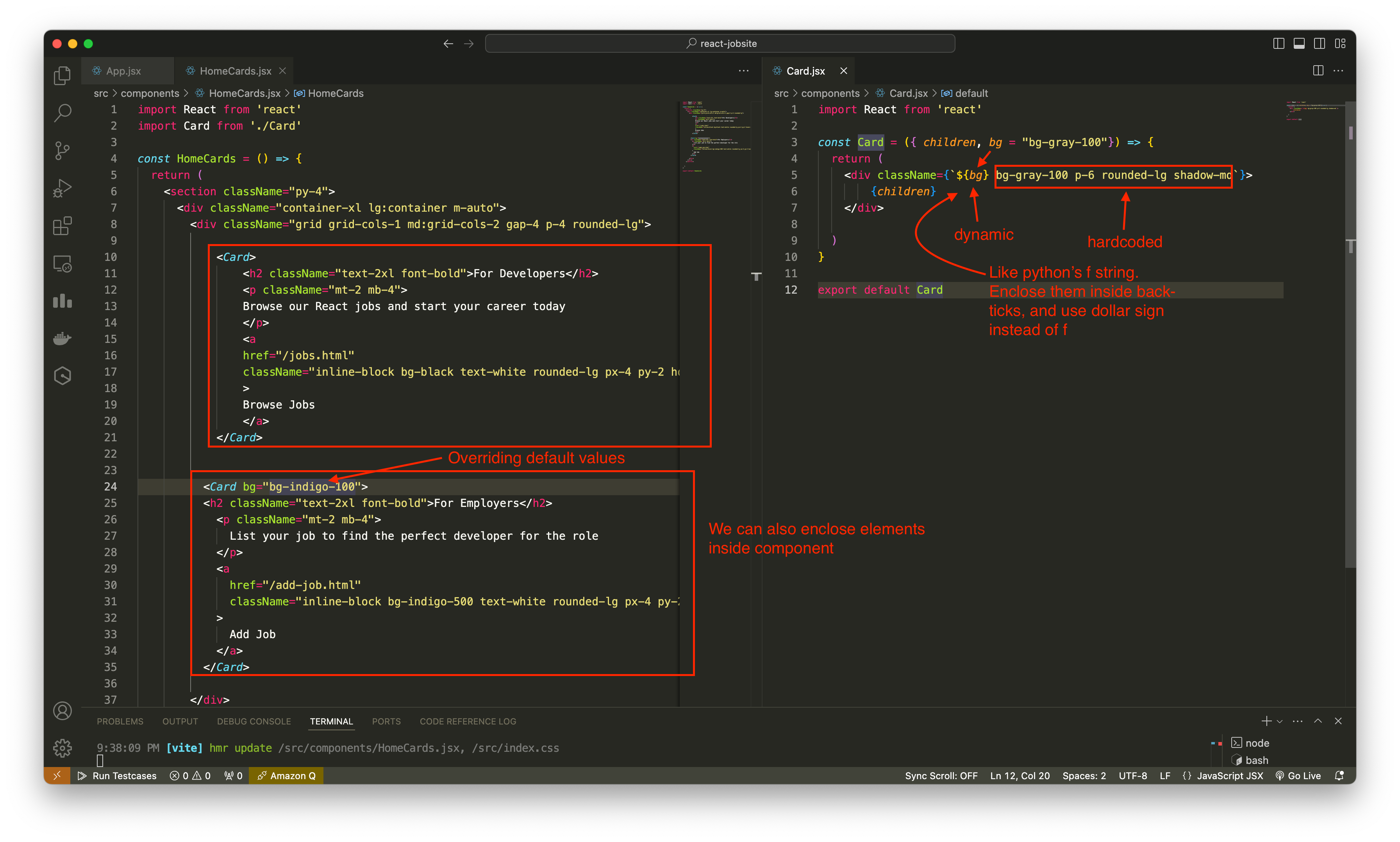
Task: Change indentation Spaces: 2
Action: pos(1084,776)
